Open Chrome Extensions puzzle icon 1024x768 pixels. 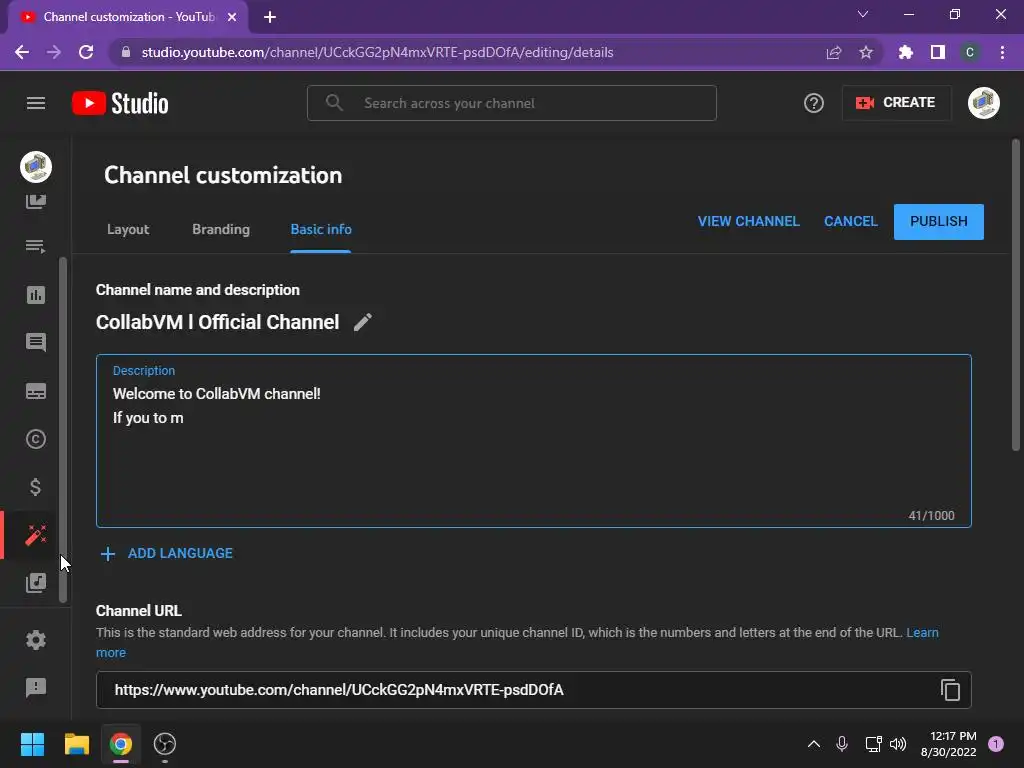(905, 52)
